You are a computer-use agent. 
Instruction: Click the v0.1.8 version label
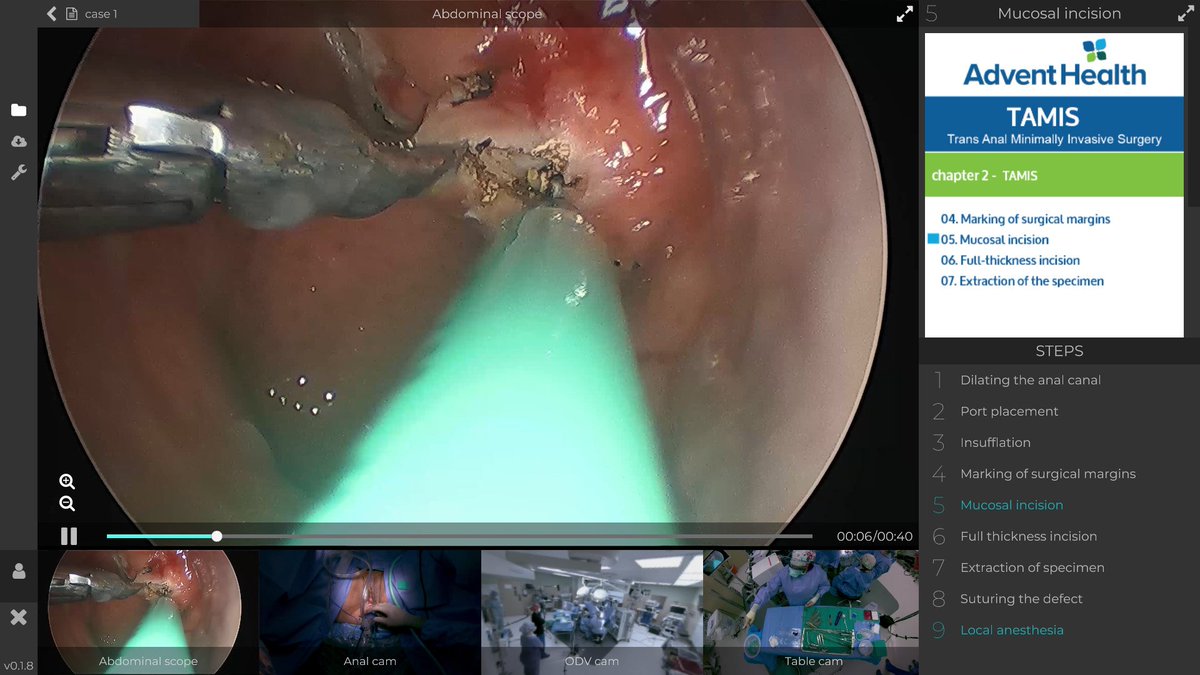[18, 665]
